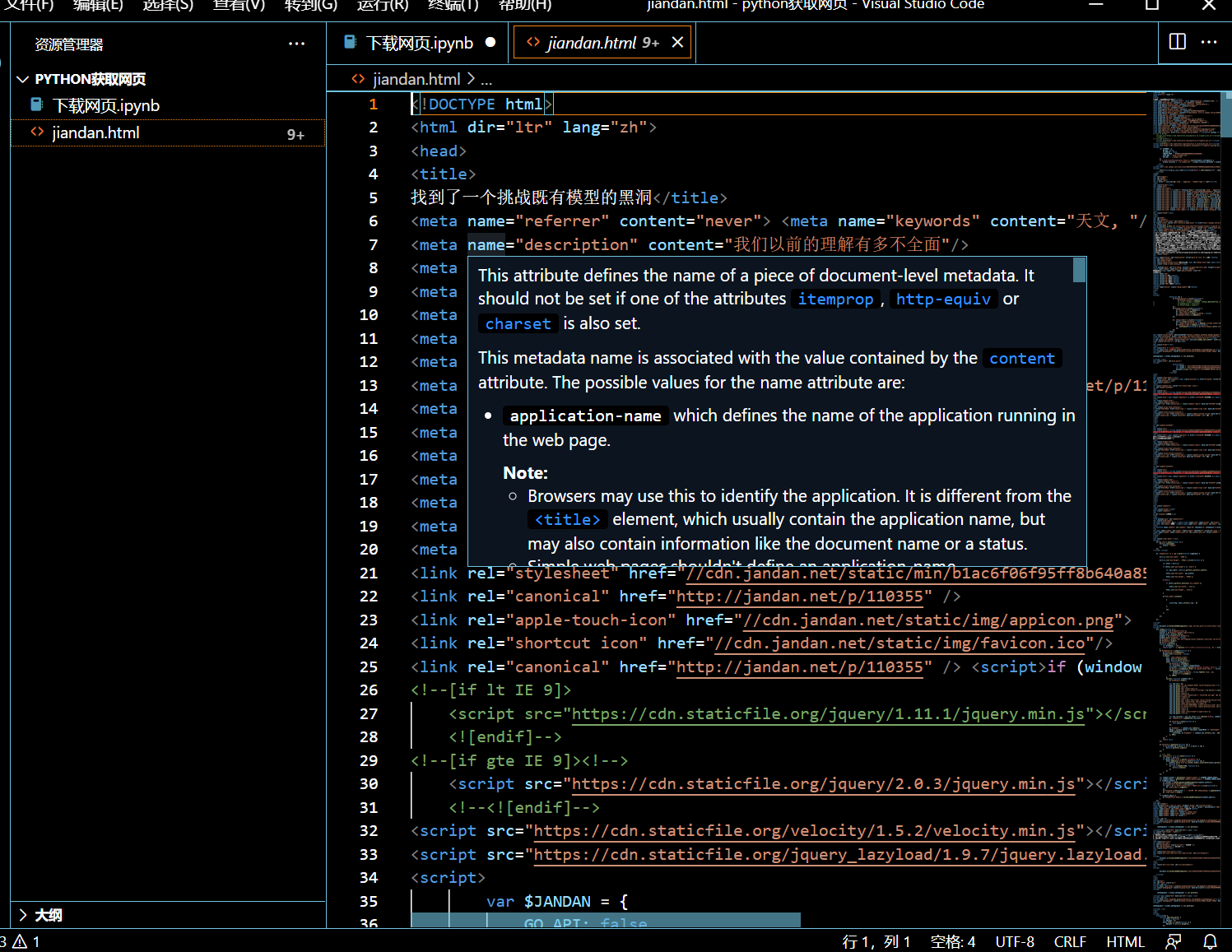Screen dimensions: 1232x952
Task: Click line number 21 in the gutter
Action: tap(369, 574)
